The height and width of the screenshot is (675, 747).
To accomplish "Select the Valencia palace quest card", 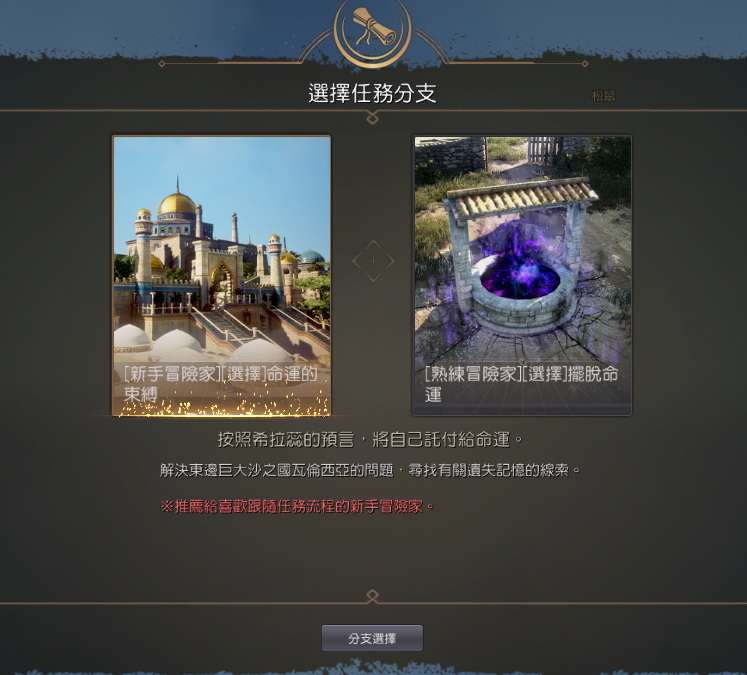I will [222, 276].
